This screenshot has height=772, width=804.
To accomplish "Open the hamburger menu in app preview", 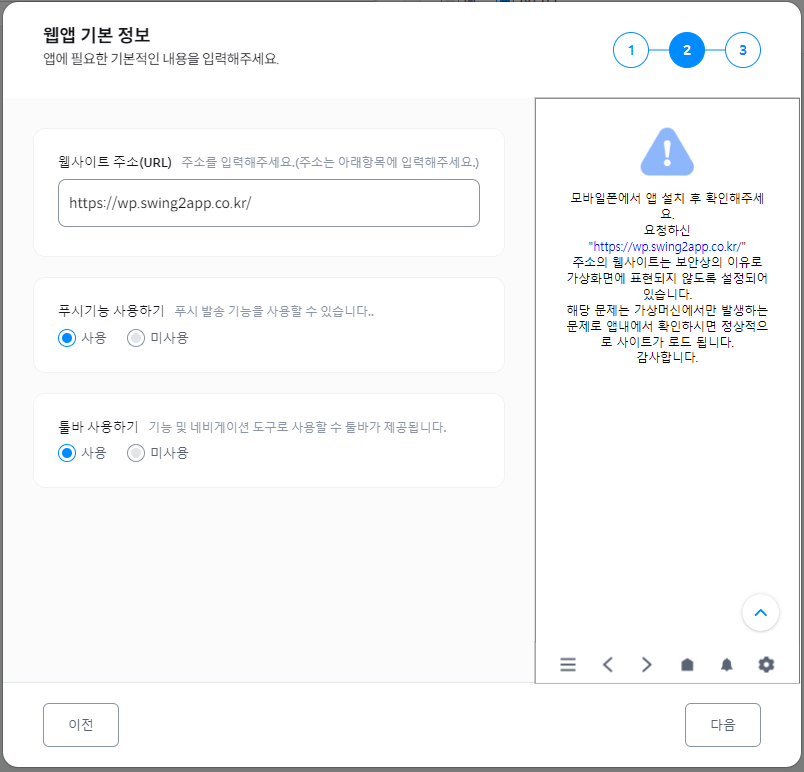I will click(x=568, y=665).
